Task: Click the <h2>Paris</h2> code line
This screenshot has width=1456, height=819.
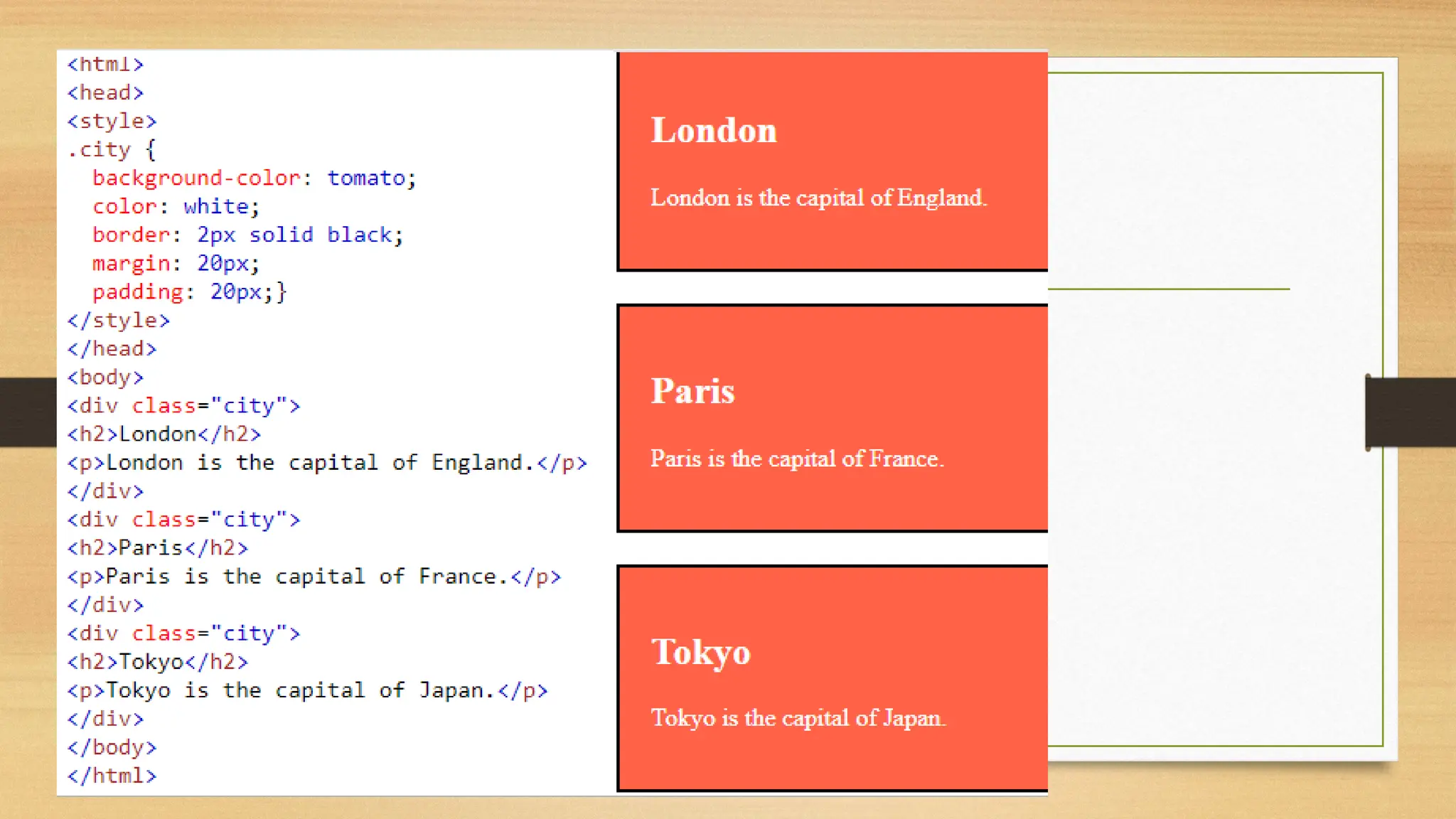Action: tap(158, 548)
